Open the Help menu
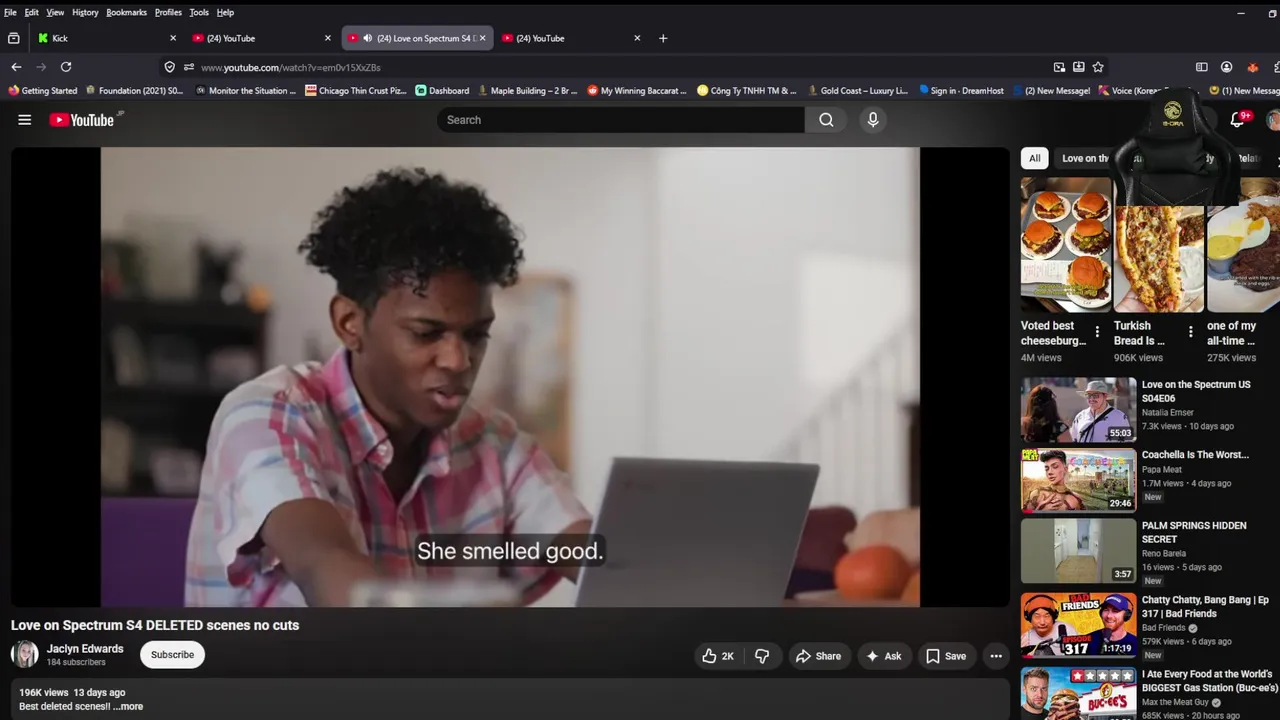This screenshot has height=720, width=1280. tap(225, 12)
